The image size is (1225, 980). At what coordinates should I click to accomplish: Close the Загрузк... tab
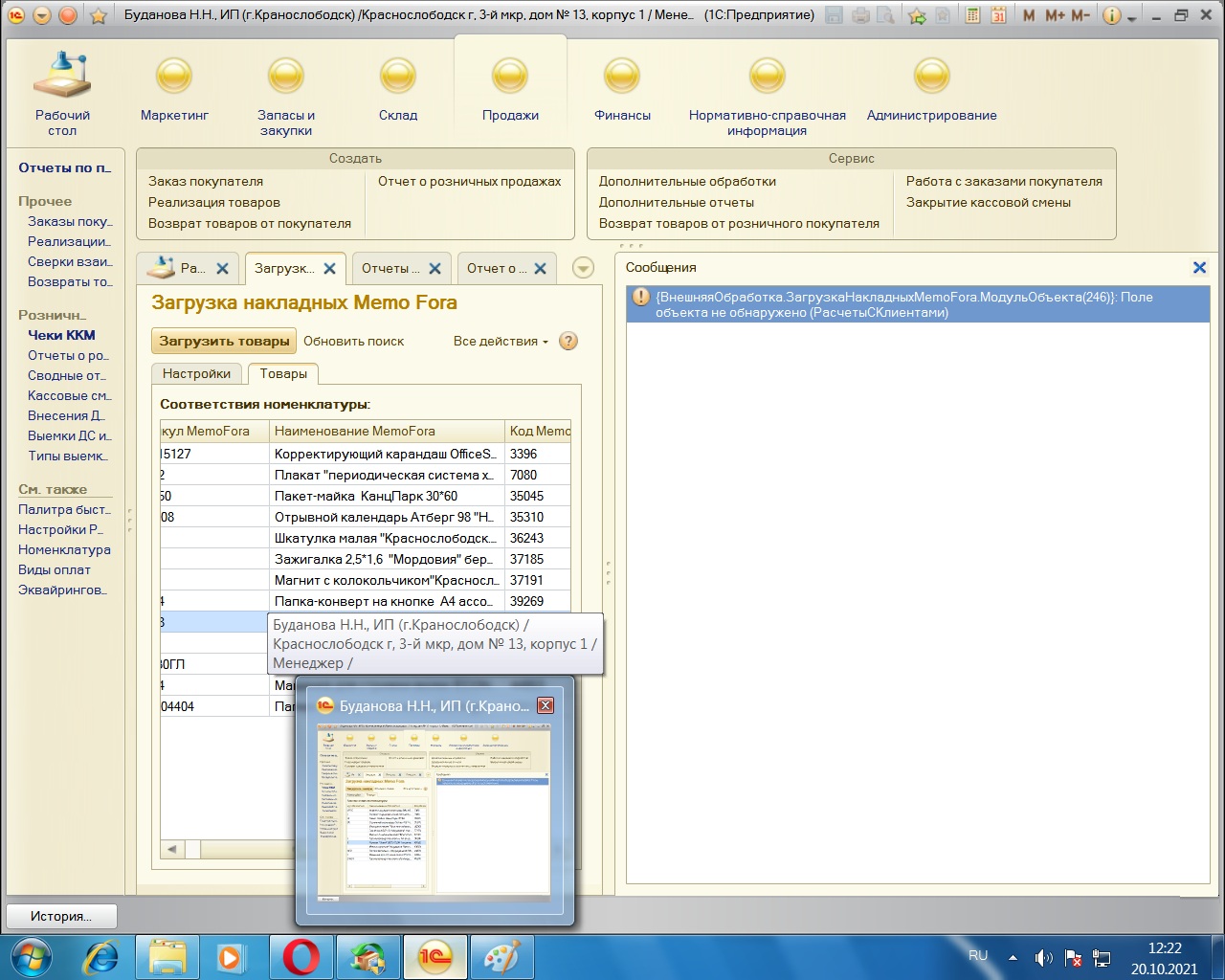click(329, 269)
